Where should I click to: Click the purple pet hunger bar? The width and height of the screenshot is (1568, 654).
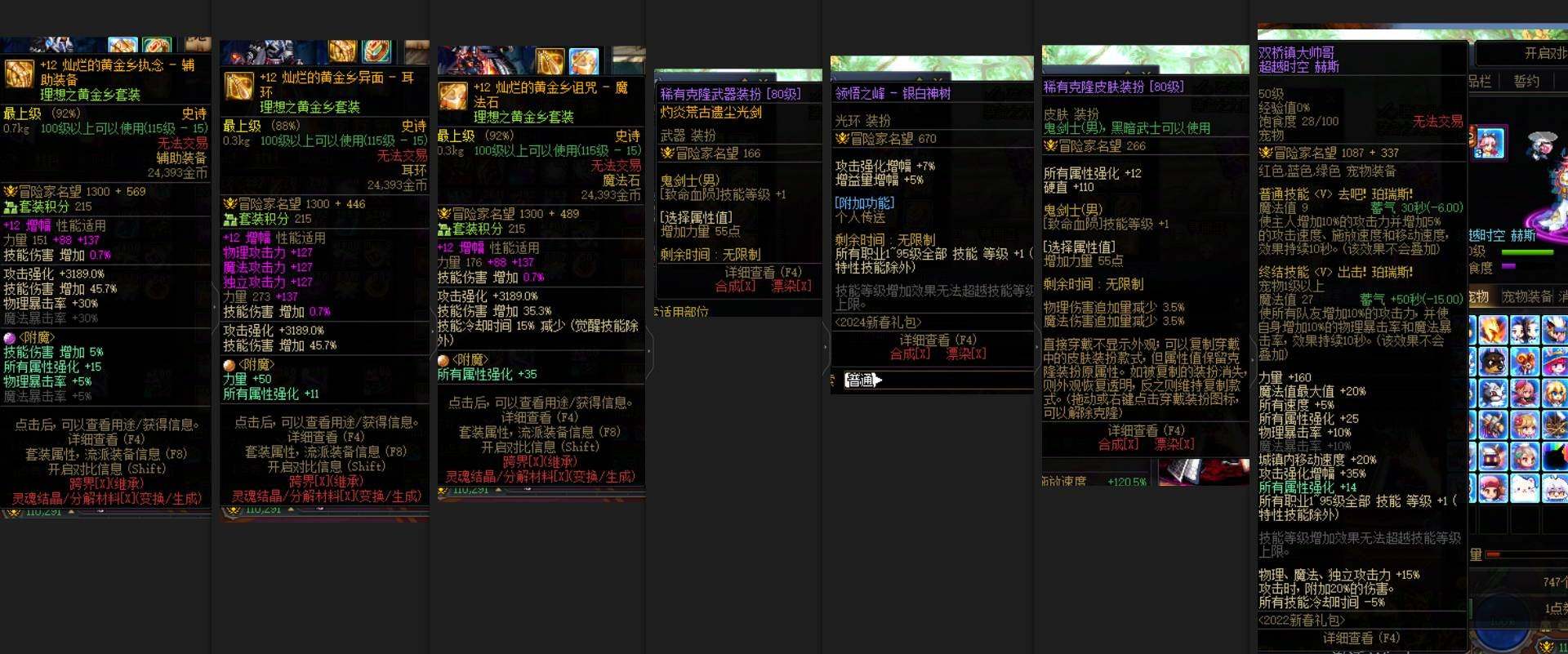1508,265
